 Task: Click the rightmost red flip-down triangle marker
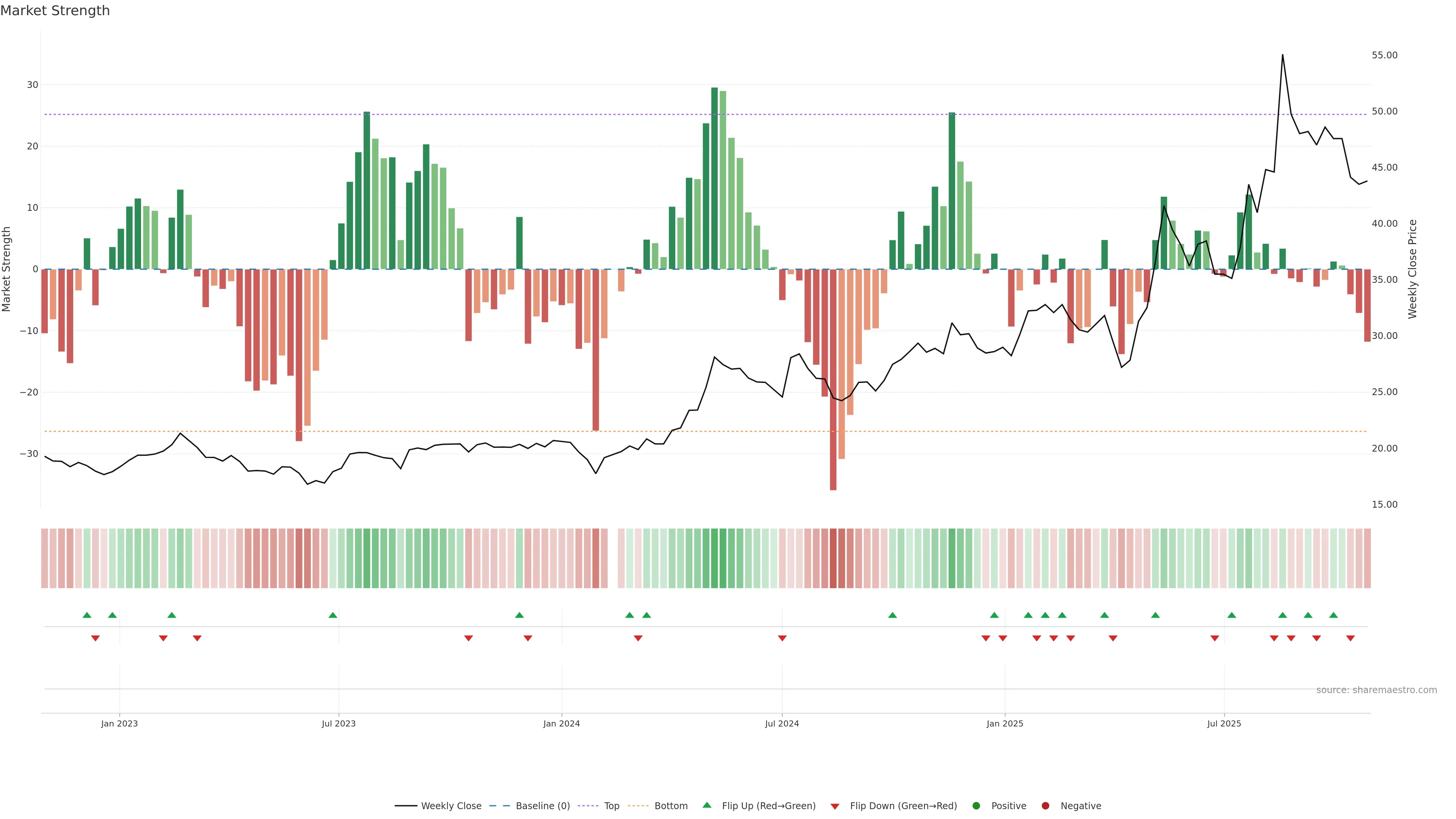point(1350,638)
